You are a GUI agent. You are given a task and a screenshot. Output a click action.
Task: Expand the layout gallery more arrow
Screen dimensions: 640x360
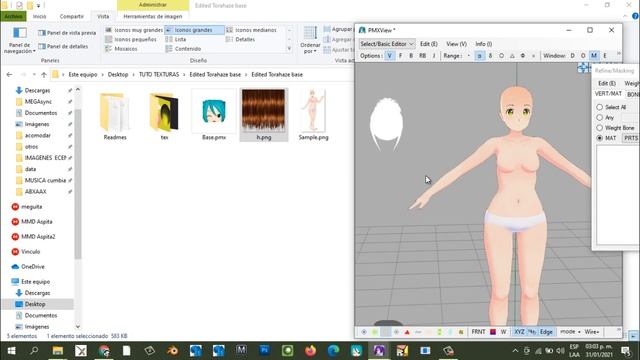point(289,49)
